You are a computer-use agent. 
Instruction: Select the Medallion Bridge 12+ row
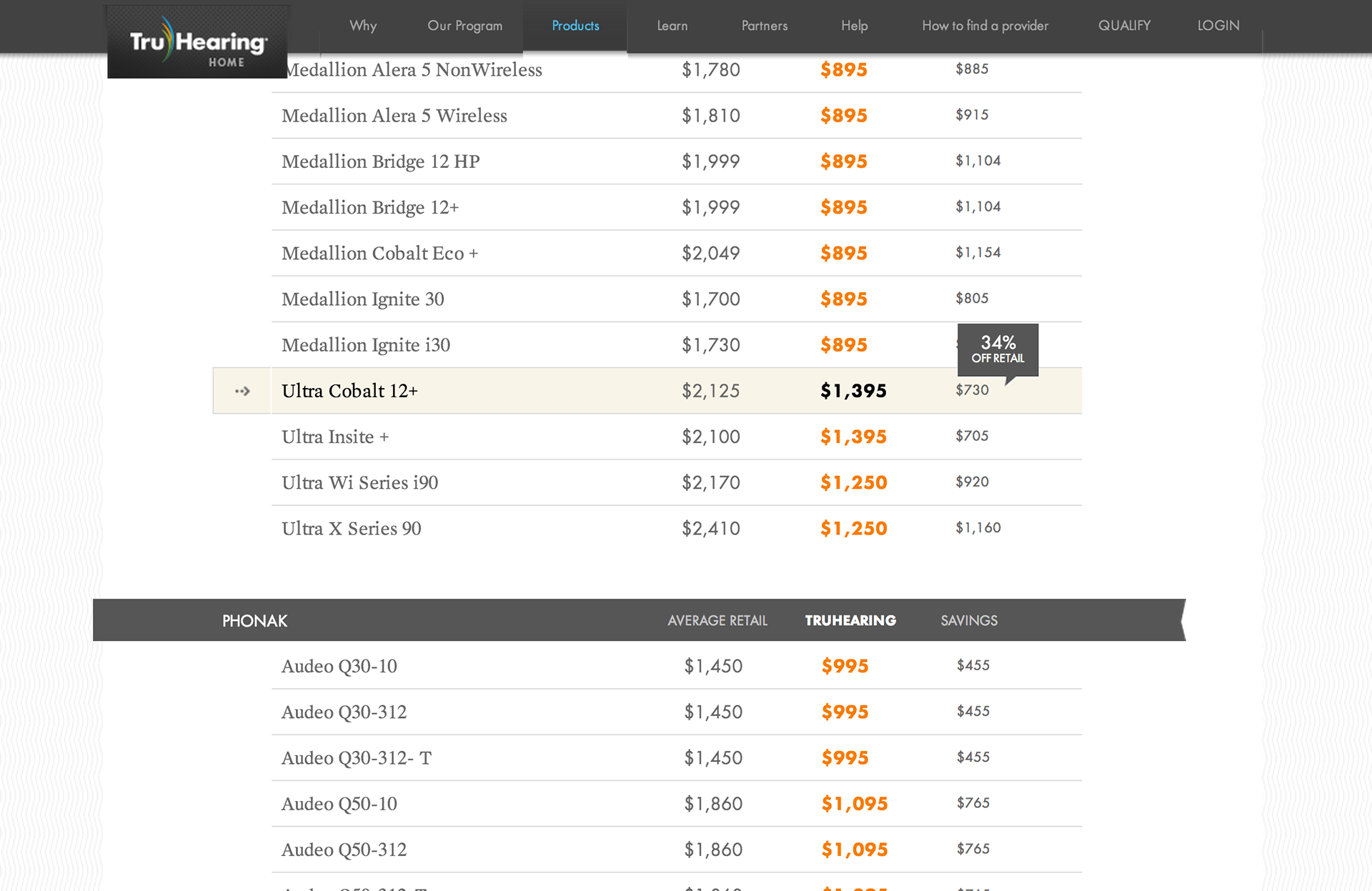[x=677, y=207]
